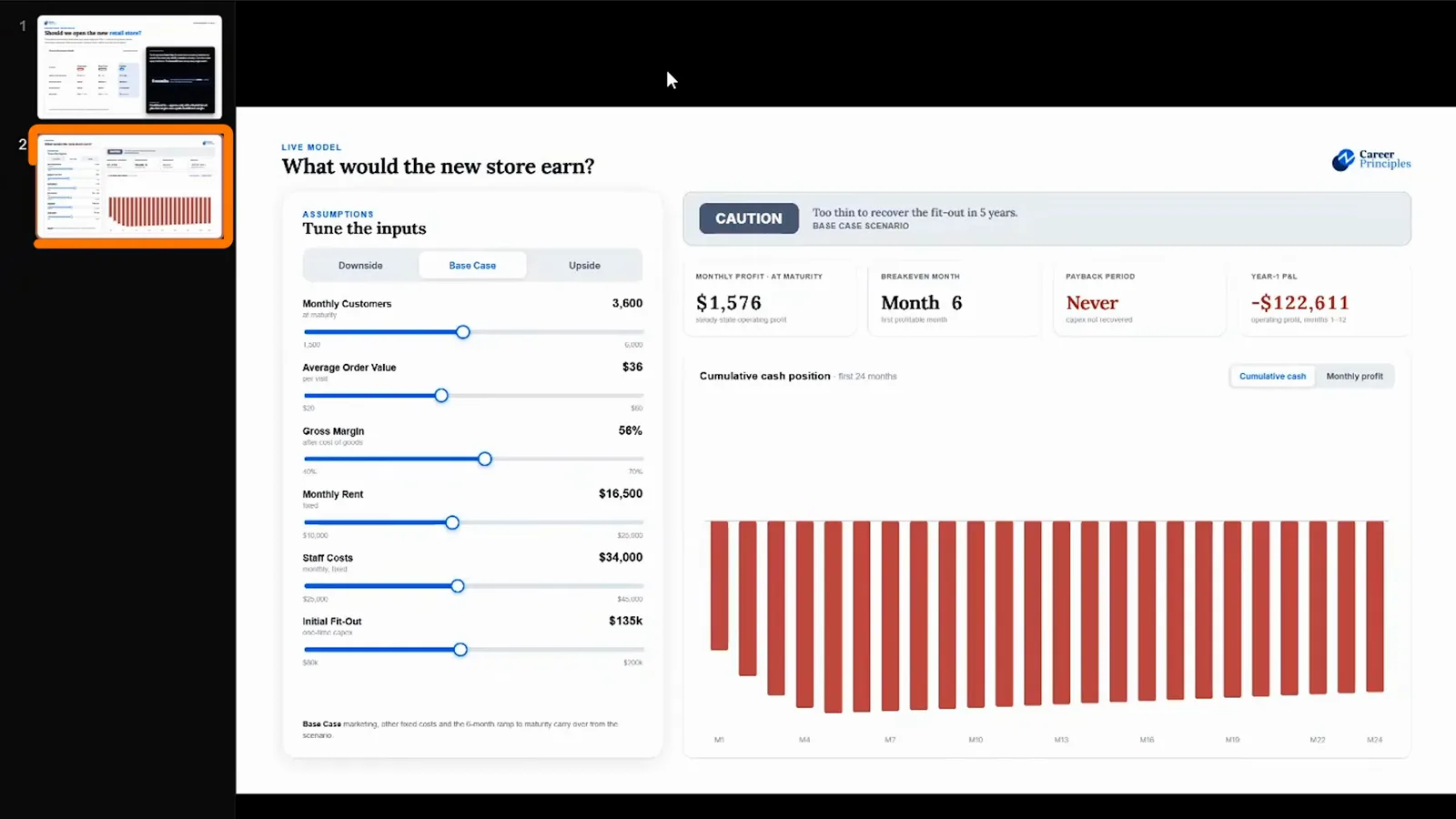Click the "Tune the inputs" heading
The height and width of the screenshot is (819, 1456).
click(364, 228)
